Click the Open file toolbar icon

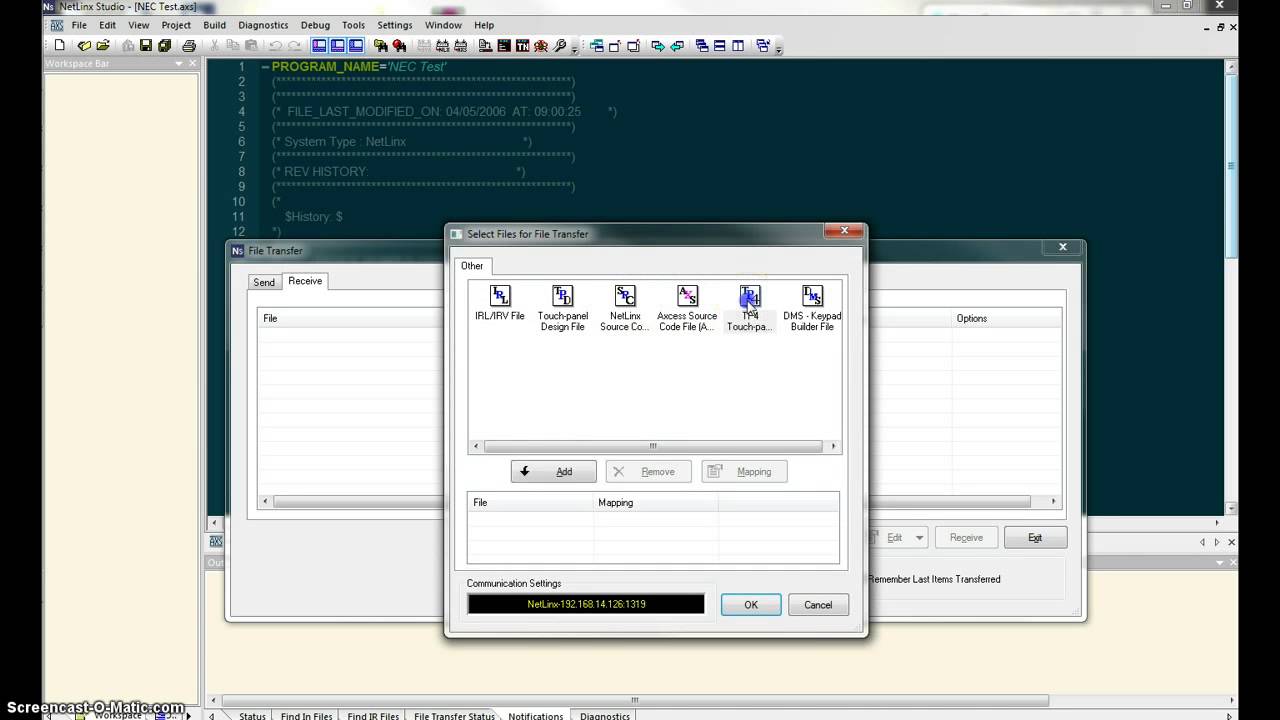(84, 45)
